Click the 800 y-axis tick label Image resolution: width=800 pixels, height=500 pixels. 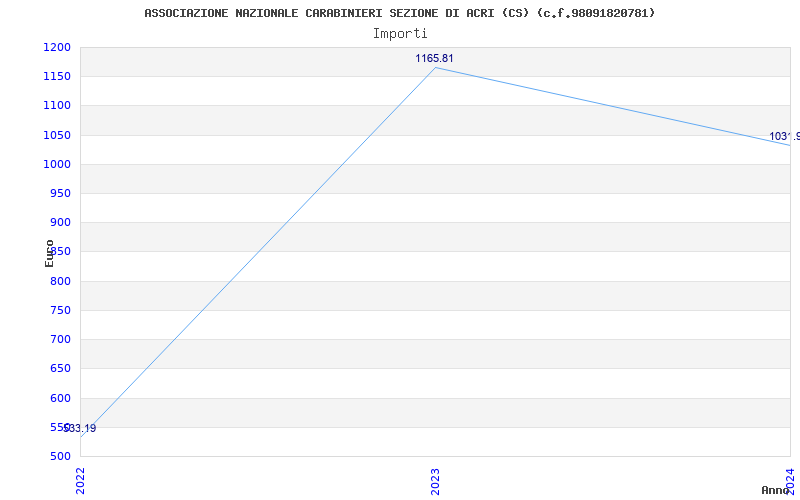pyautogui.click(x=61, y=281)
